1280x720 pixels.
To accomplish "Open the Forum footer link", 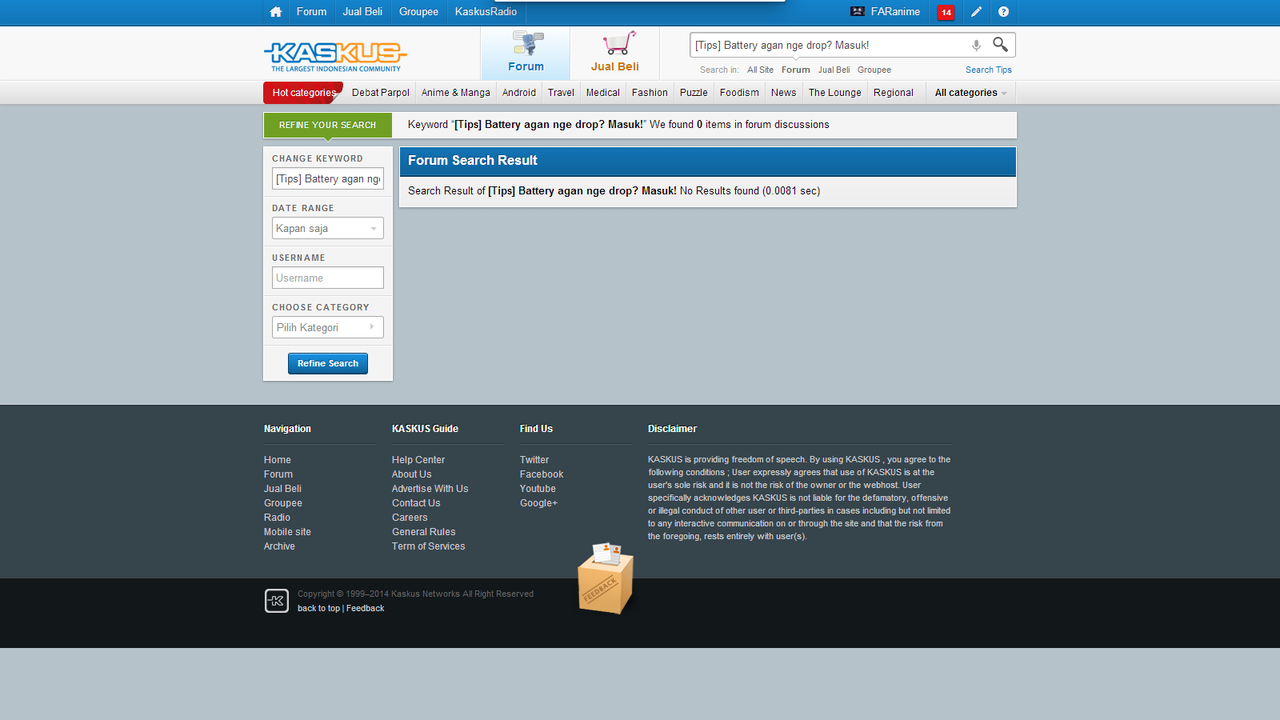I will 279,475.
